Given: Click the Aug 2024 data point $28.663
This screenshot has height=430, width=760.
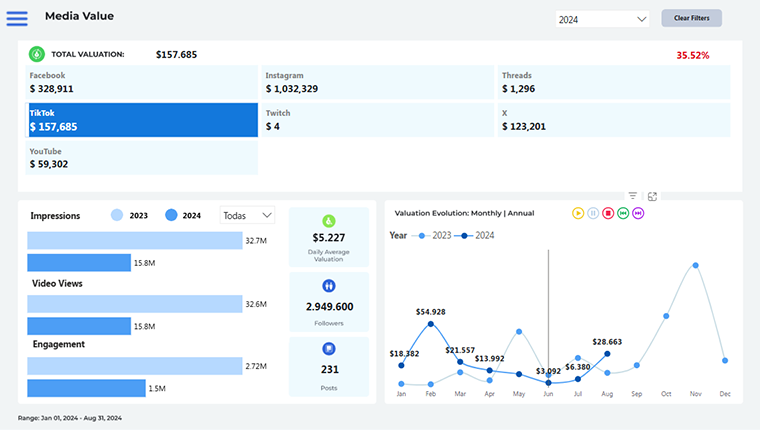Looking at the screenshot, I should [x=607, y=354].
